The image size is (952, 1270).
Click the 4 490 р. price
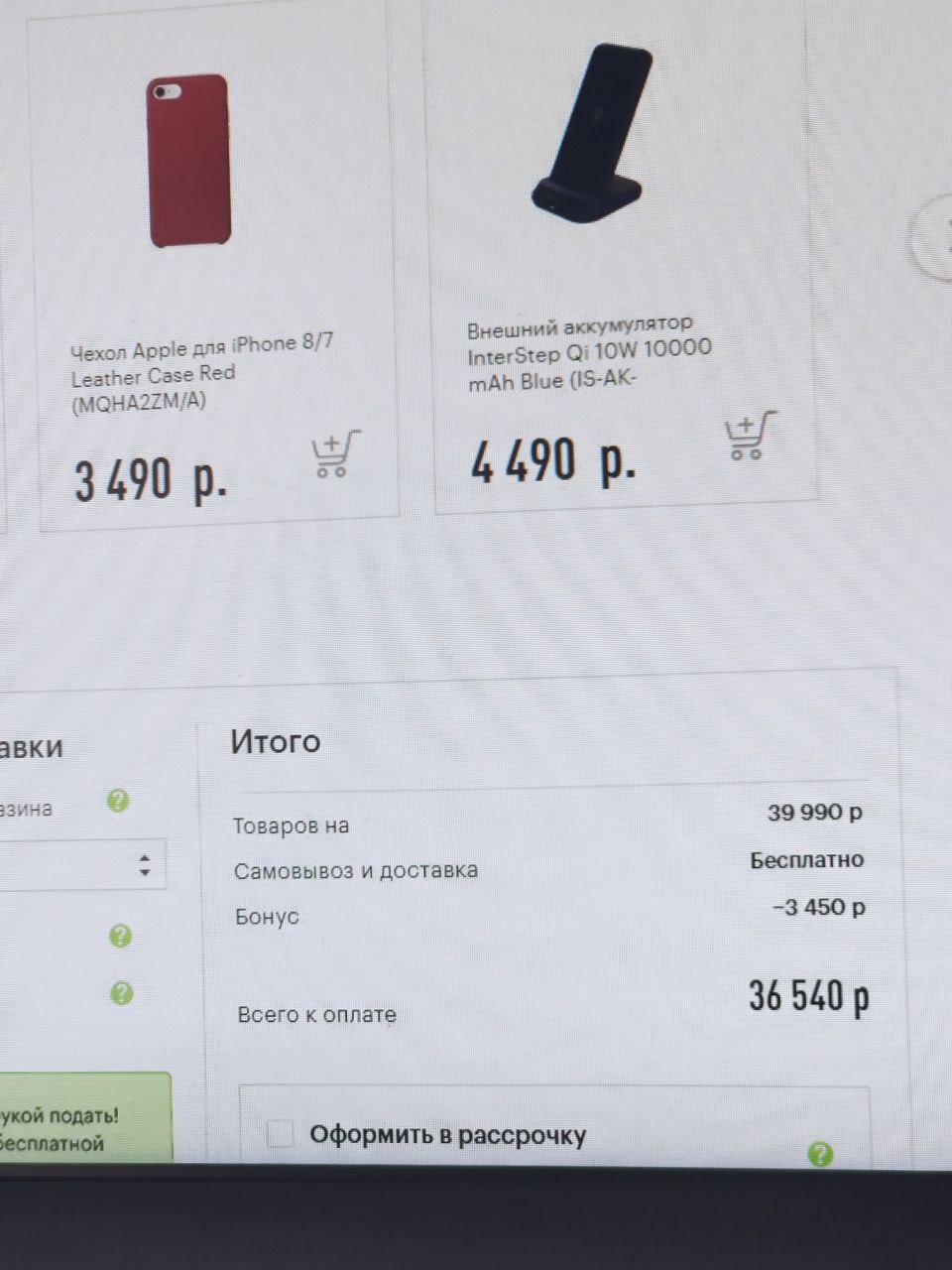pos(552,462)
